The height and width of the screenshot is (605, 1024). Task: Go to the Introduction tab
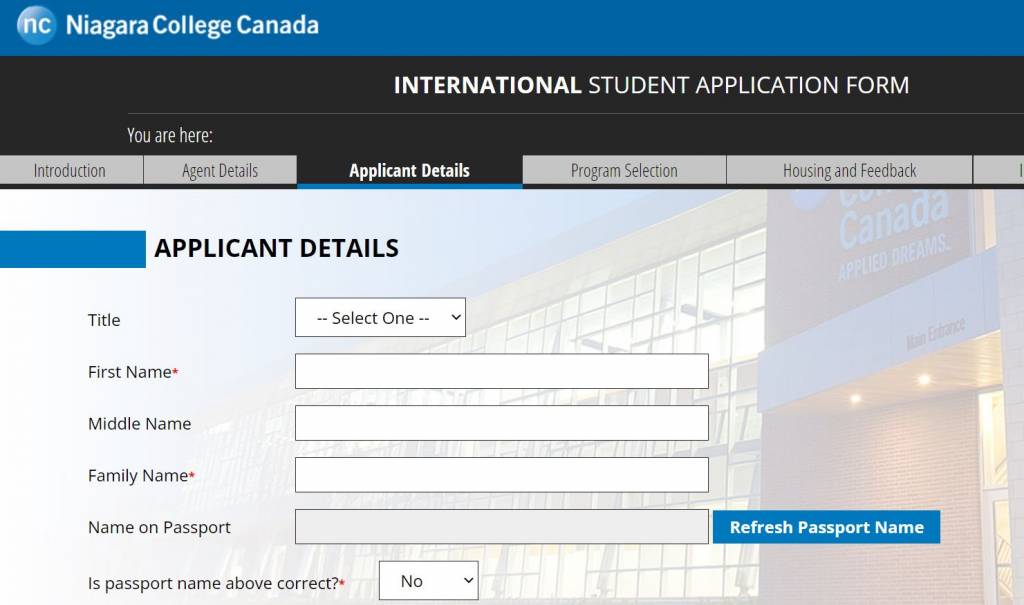point(70,171)
